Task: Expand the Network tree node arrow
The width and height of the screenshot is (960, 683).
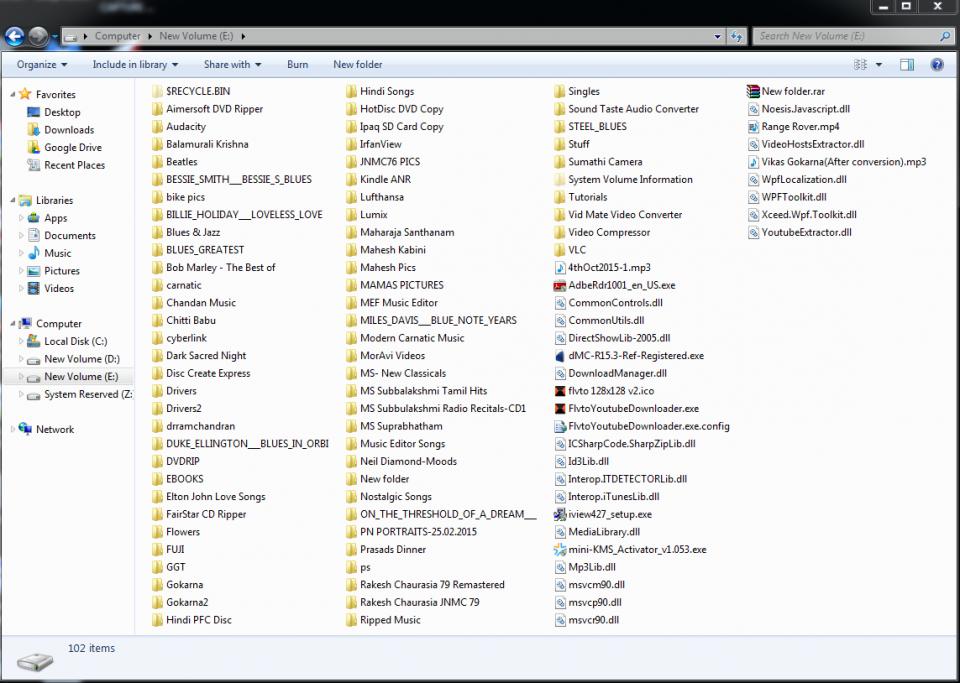Action: [14, 429]
